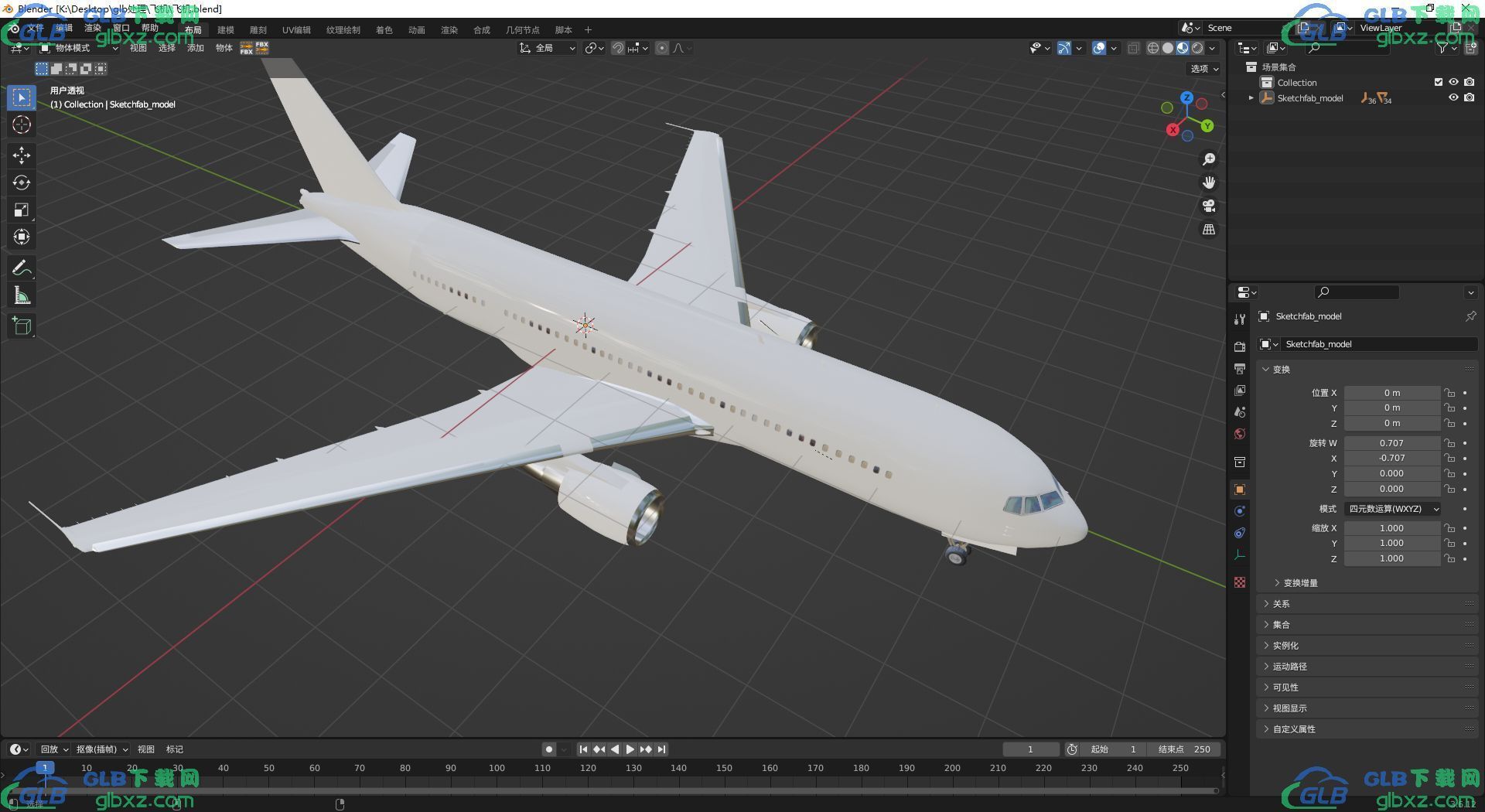This screenshot has height=812, width=1485.
Task: Pin the Sketchfab_model properties panel
Action: (1470, 316)
